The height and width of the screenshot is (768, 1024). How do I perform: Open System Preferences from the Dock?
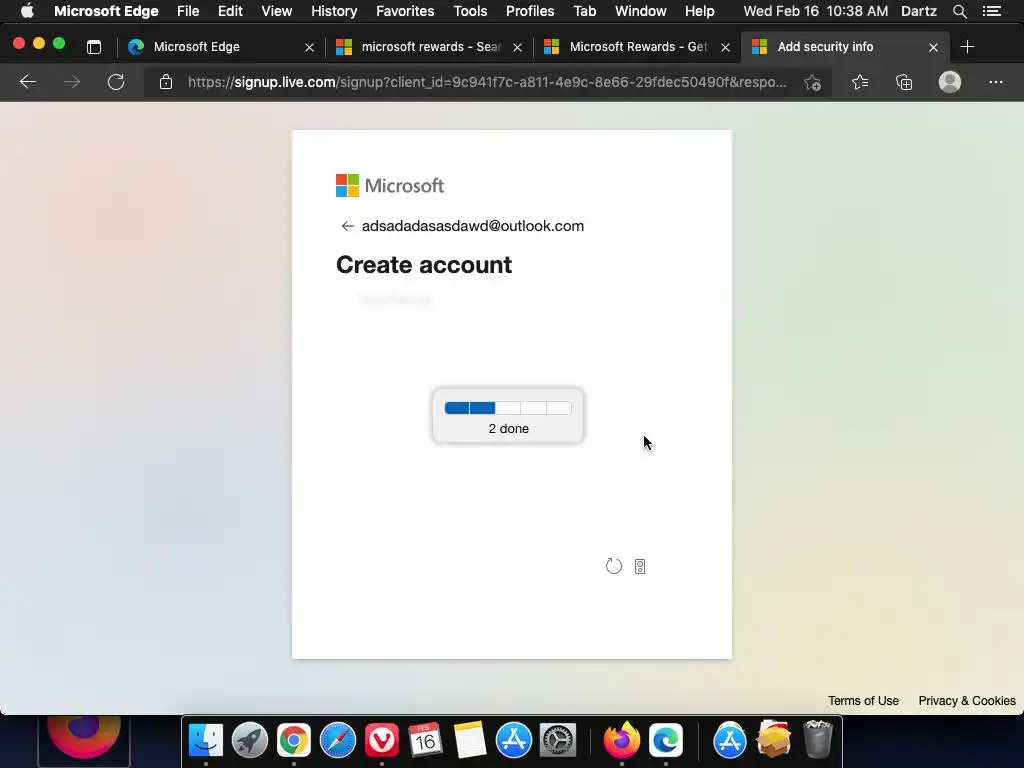tap(558, 741)
